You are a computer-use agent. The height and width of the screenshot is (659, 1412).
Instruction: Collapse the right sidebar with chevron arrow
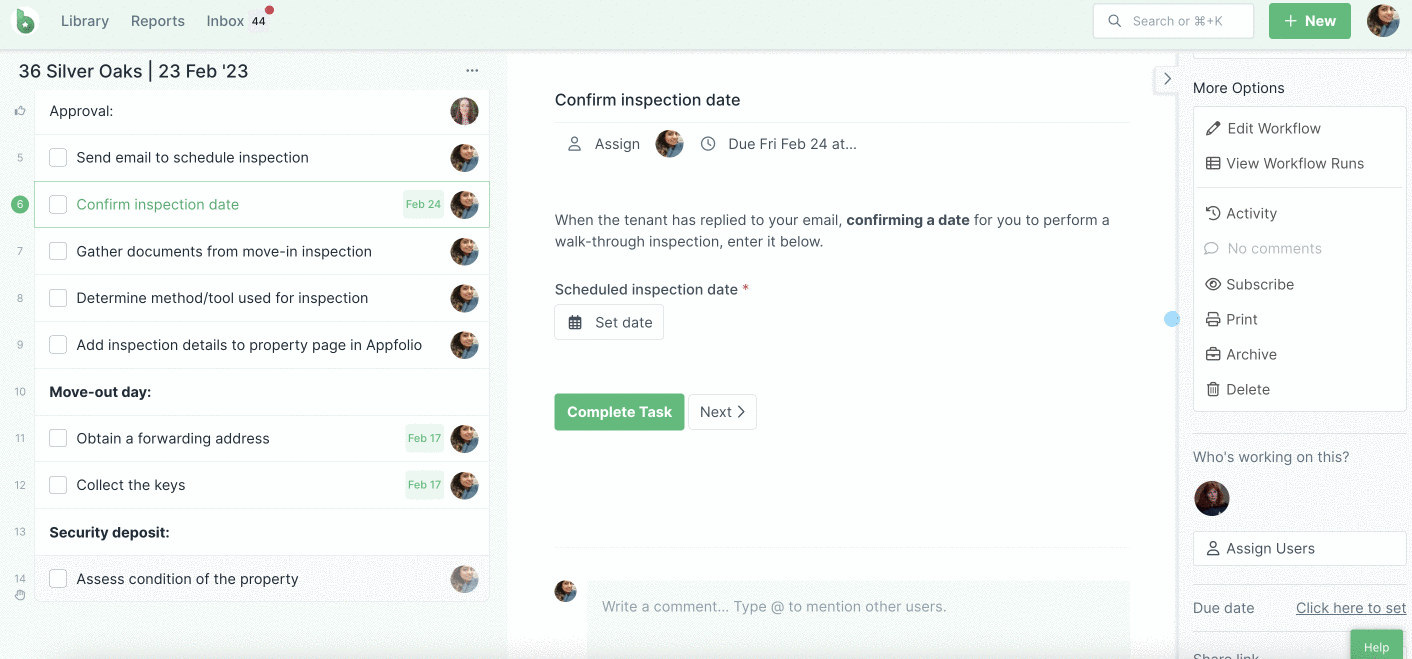[x=1167, y=78]
